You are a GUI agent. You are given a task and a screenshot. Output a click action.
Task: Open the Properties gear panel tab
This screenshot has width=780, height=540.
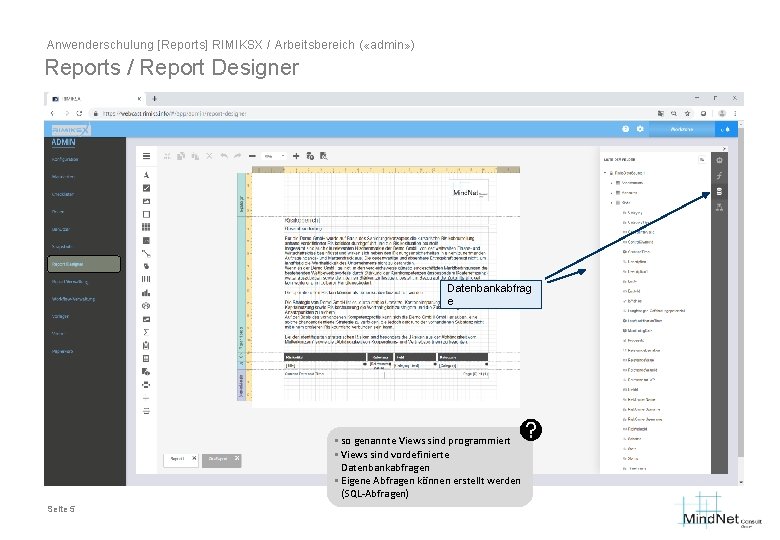tap(719, 160)
